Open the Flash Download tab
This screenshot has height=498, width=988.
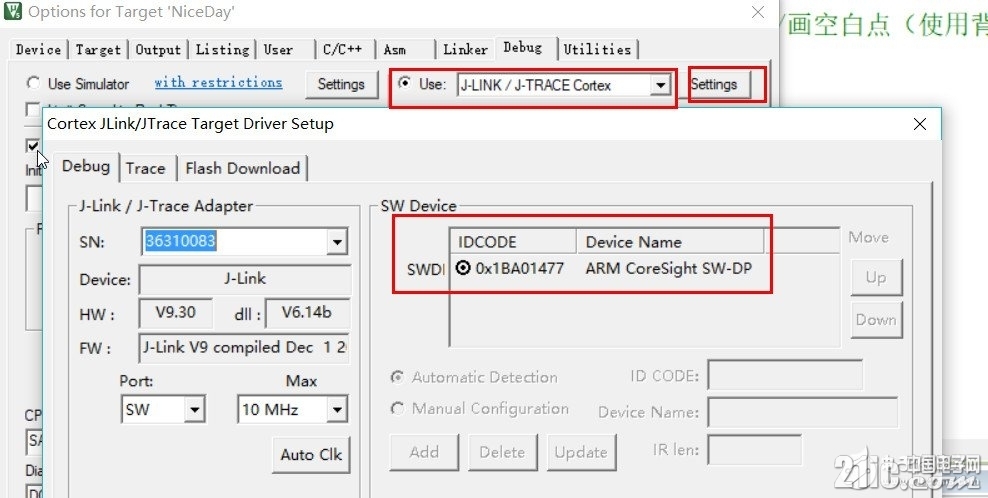(x=243, y=168)
